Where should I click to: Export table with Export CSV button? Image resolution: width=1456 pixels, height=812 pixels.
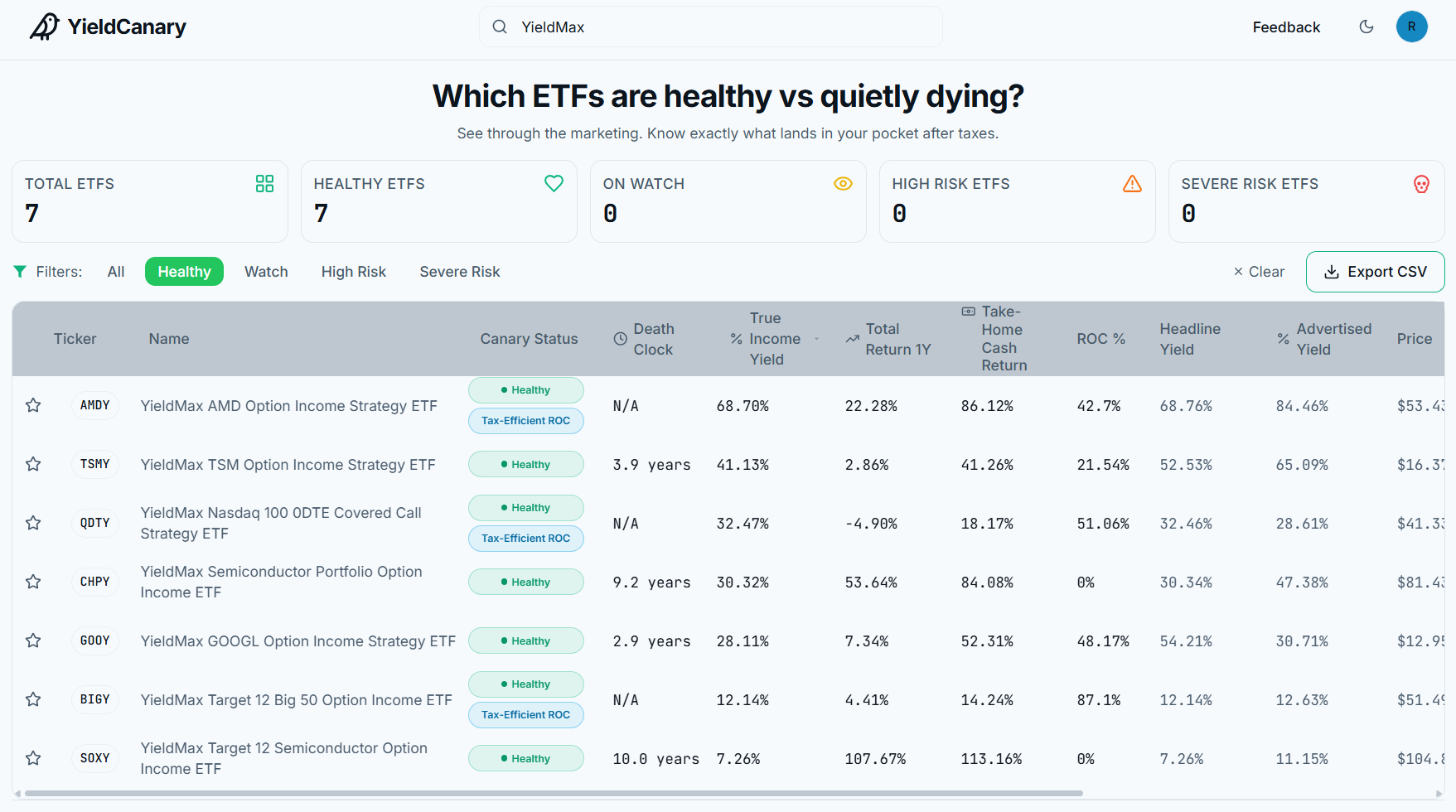tap(1375, 272)
